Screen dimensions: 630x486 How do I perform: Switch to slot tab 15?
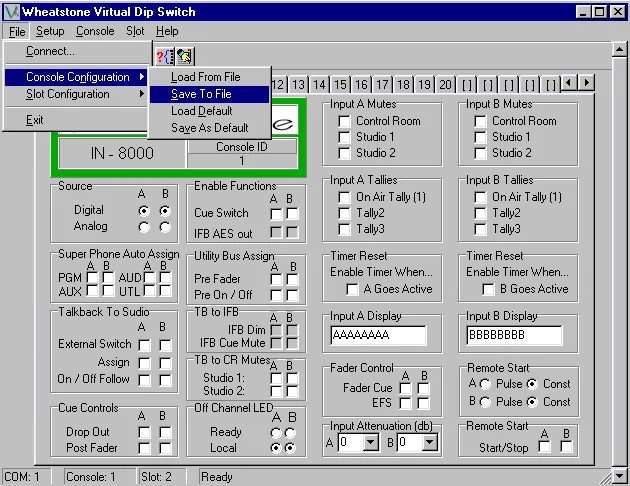click(x=340, y=85)
